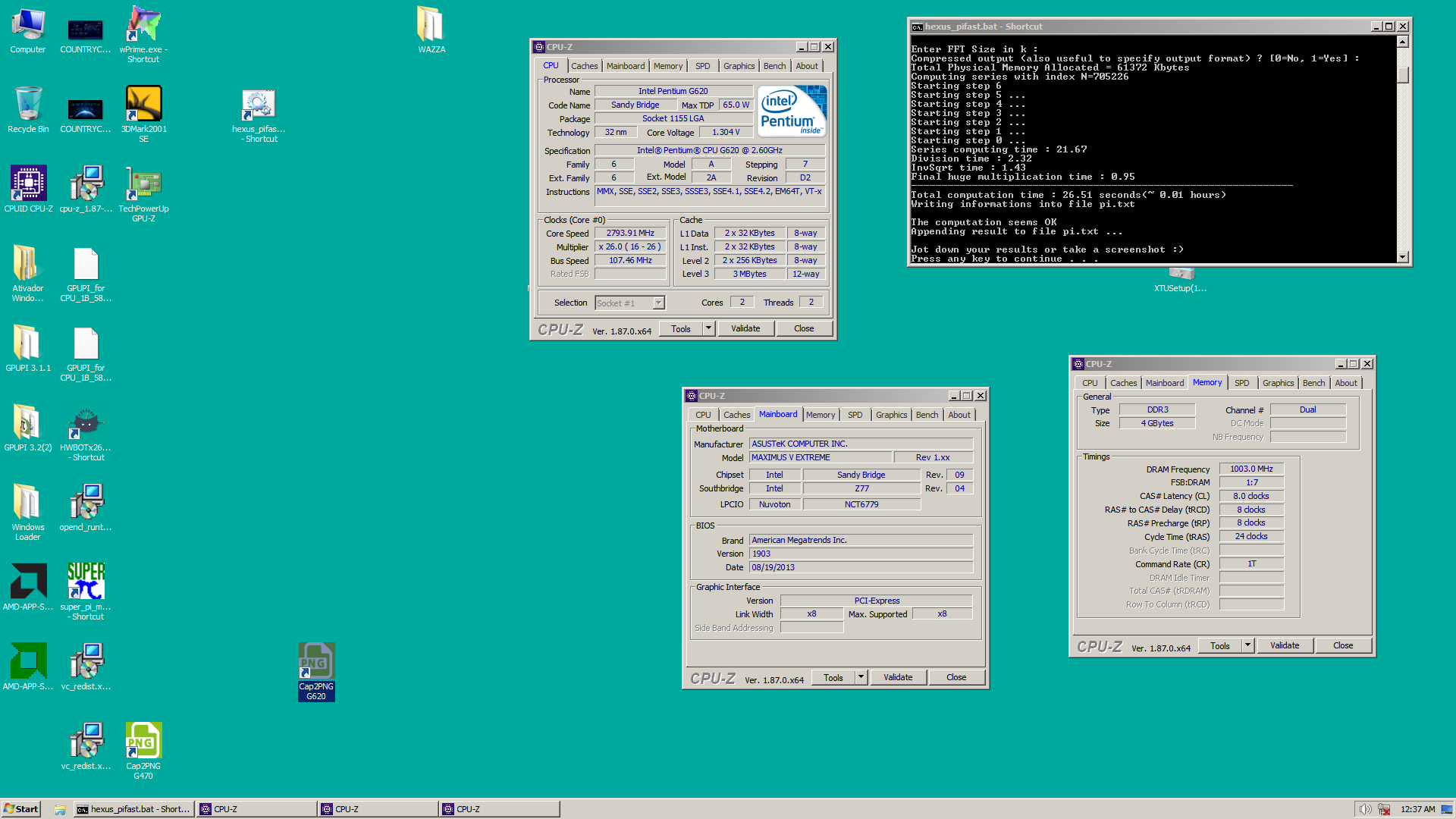Click Validate in the Mainboard window
This screenshot has width=1456, height=819.
tap(898, 677)
